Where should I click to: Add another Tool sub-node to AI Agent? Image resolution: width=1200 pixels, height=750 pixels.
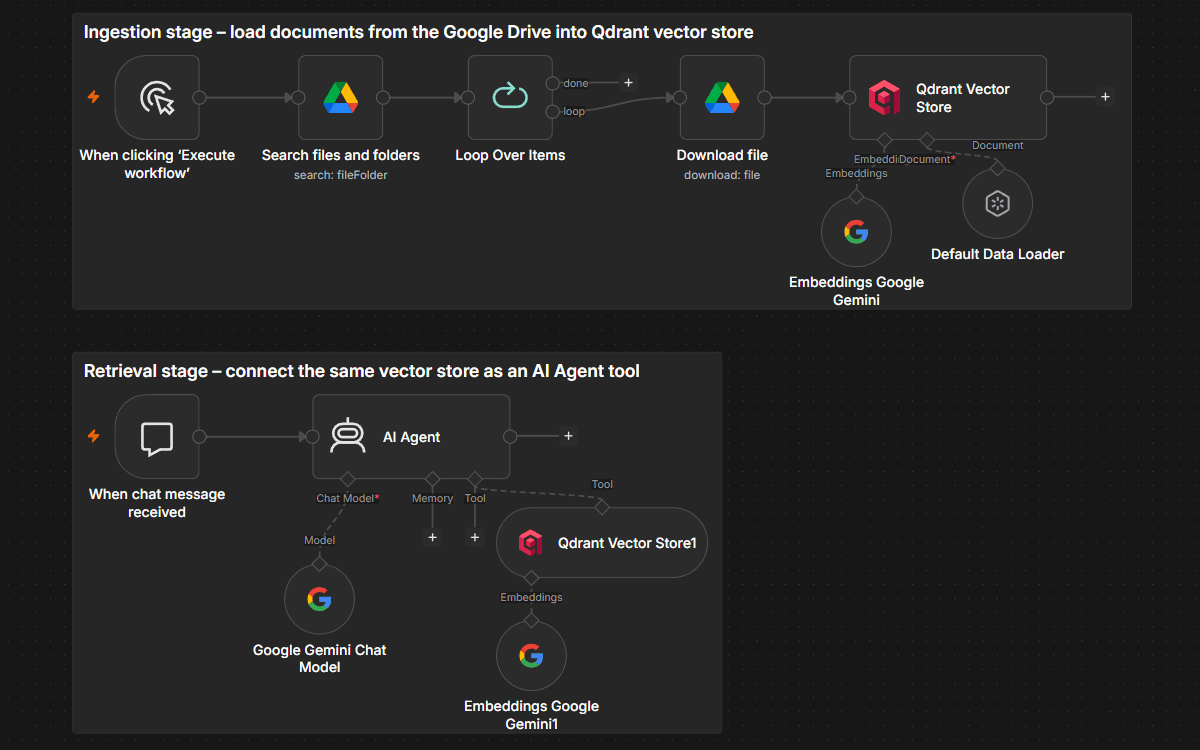tap(475, 538)
